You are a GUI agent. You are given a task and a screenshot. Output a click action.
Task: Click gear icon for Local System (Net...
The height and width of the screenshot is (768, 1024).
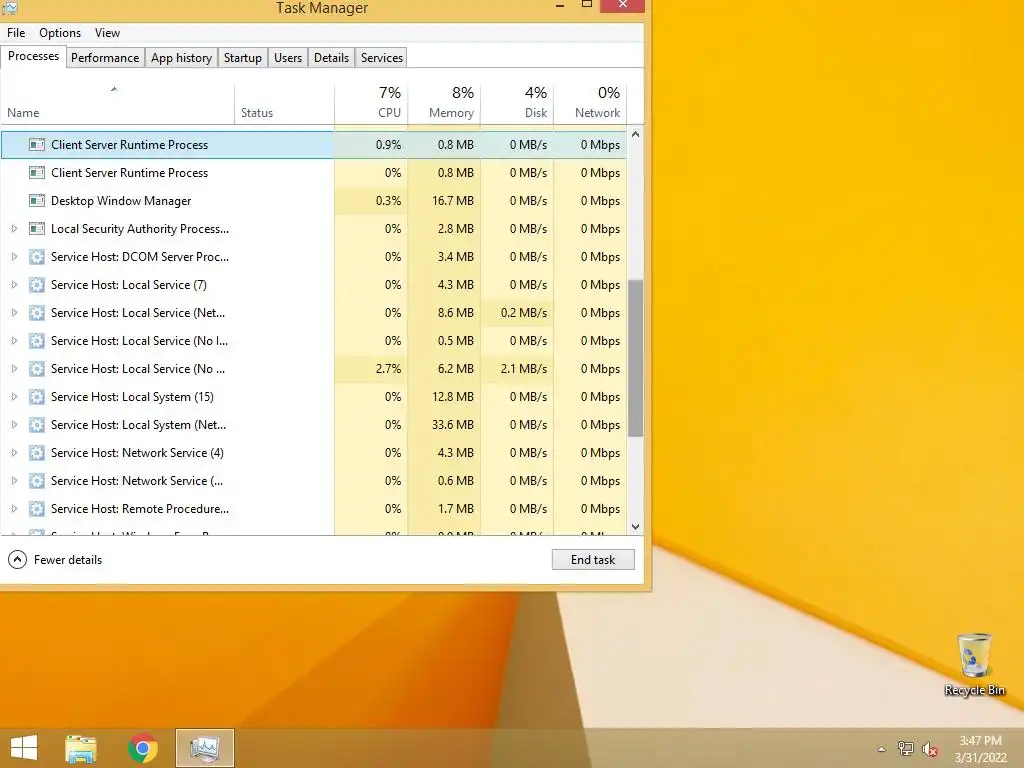[37, 425]
